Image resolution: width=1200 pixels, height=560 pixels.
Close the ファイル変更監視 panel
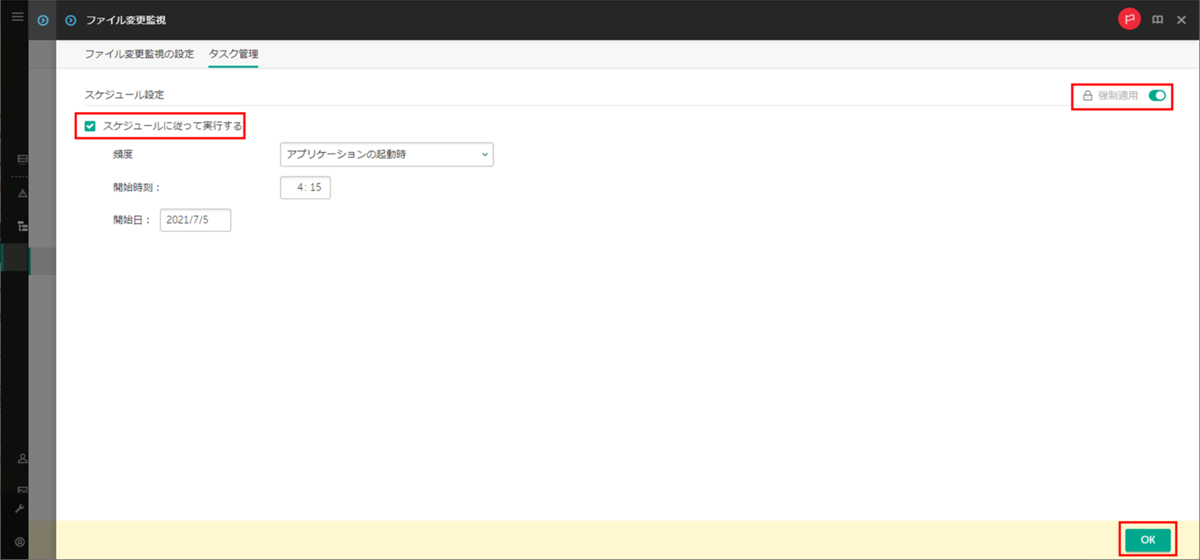(1181, 19)
